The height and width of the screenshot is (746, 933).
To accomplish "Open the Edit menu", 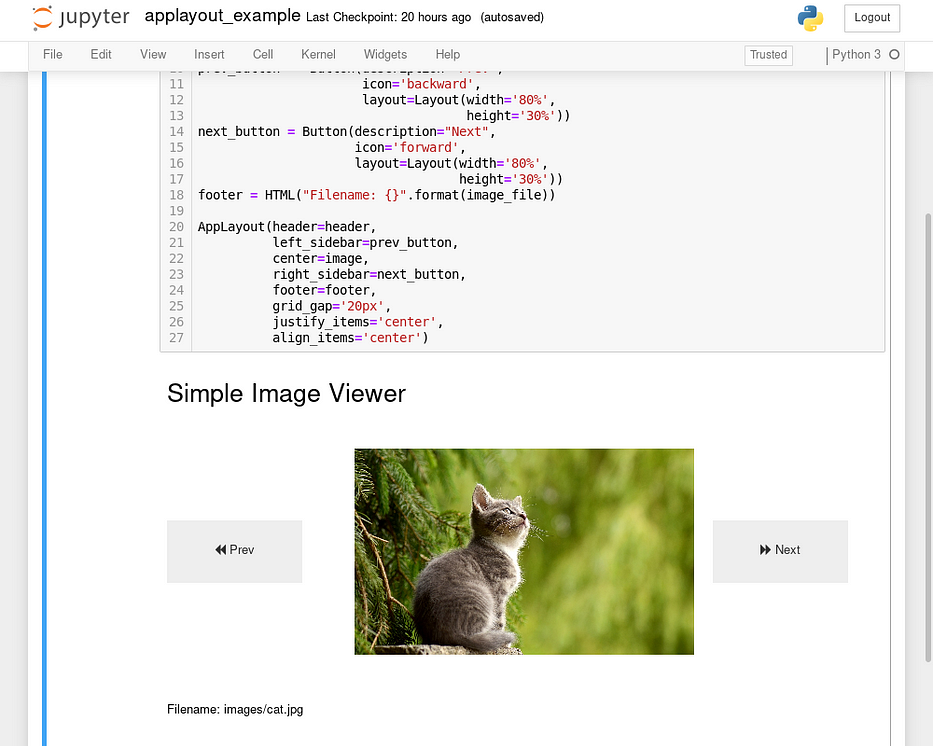I will pos(101,54).
